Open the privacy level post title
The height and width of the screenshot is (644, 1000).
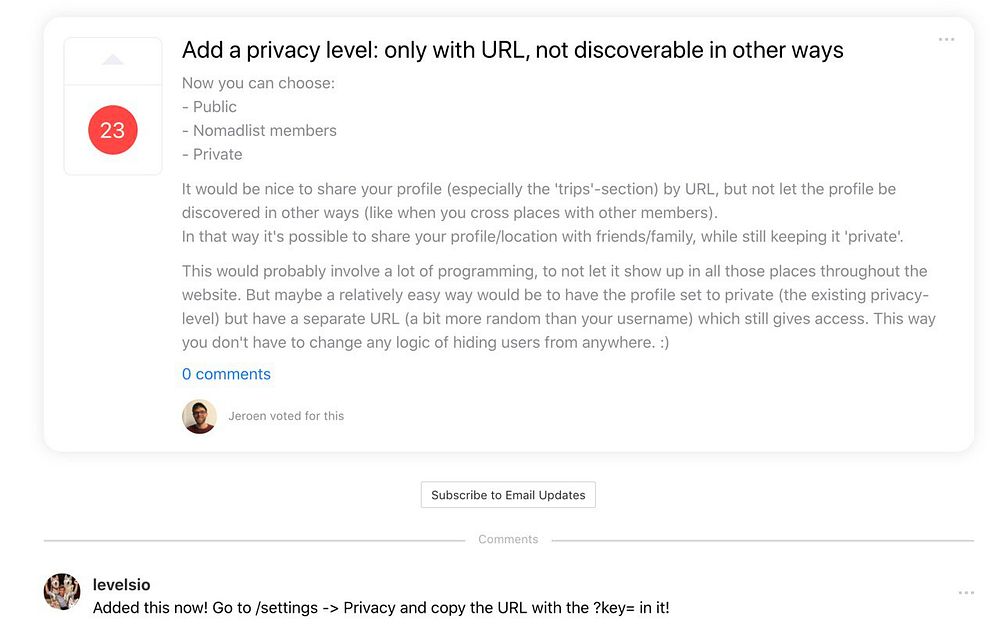click(512, 50)
